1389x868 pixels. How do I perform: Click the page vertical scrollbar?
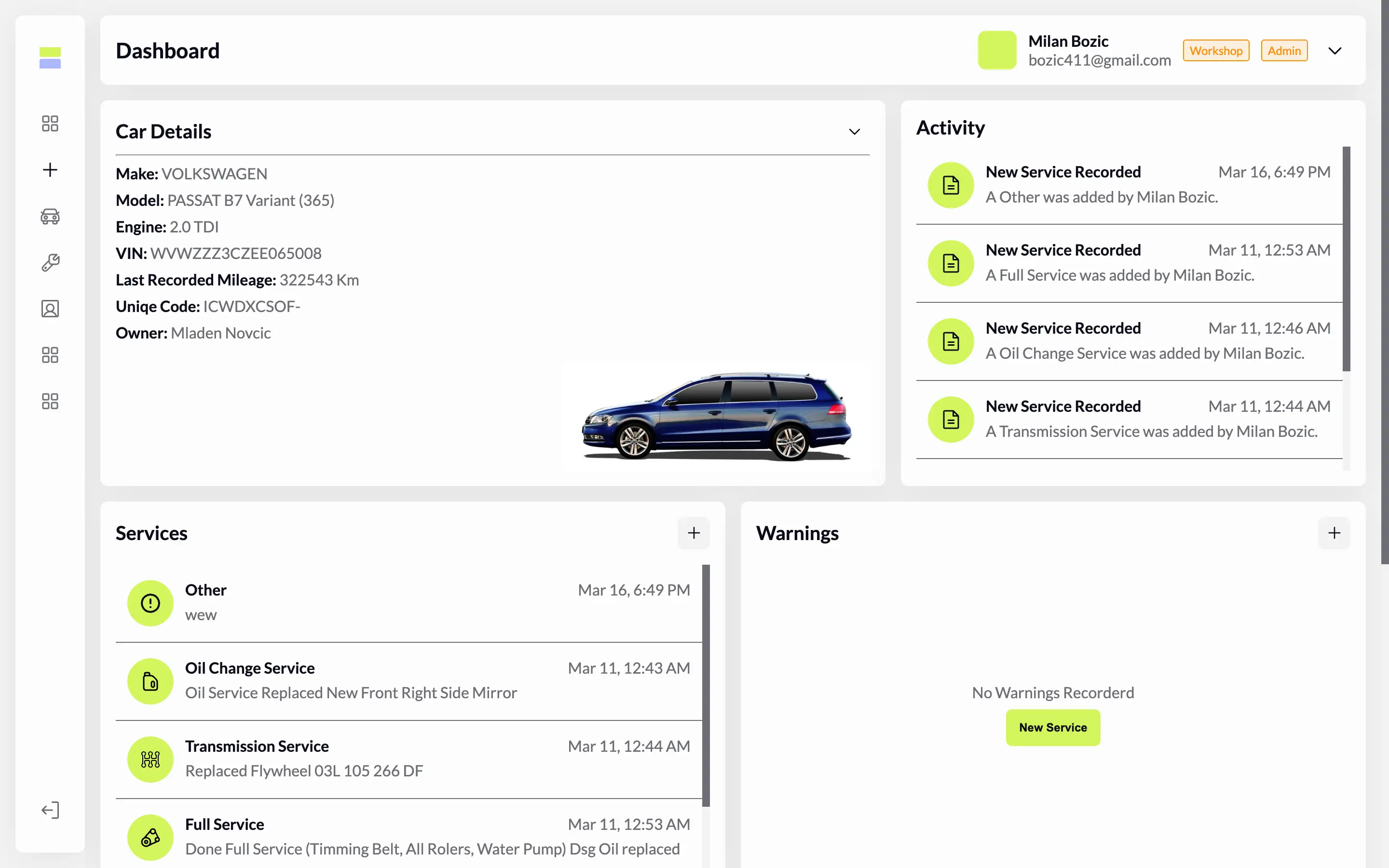point(1384,281)
